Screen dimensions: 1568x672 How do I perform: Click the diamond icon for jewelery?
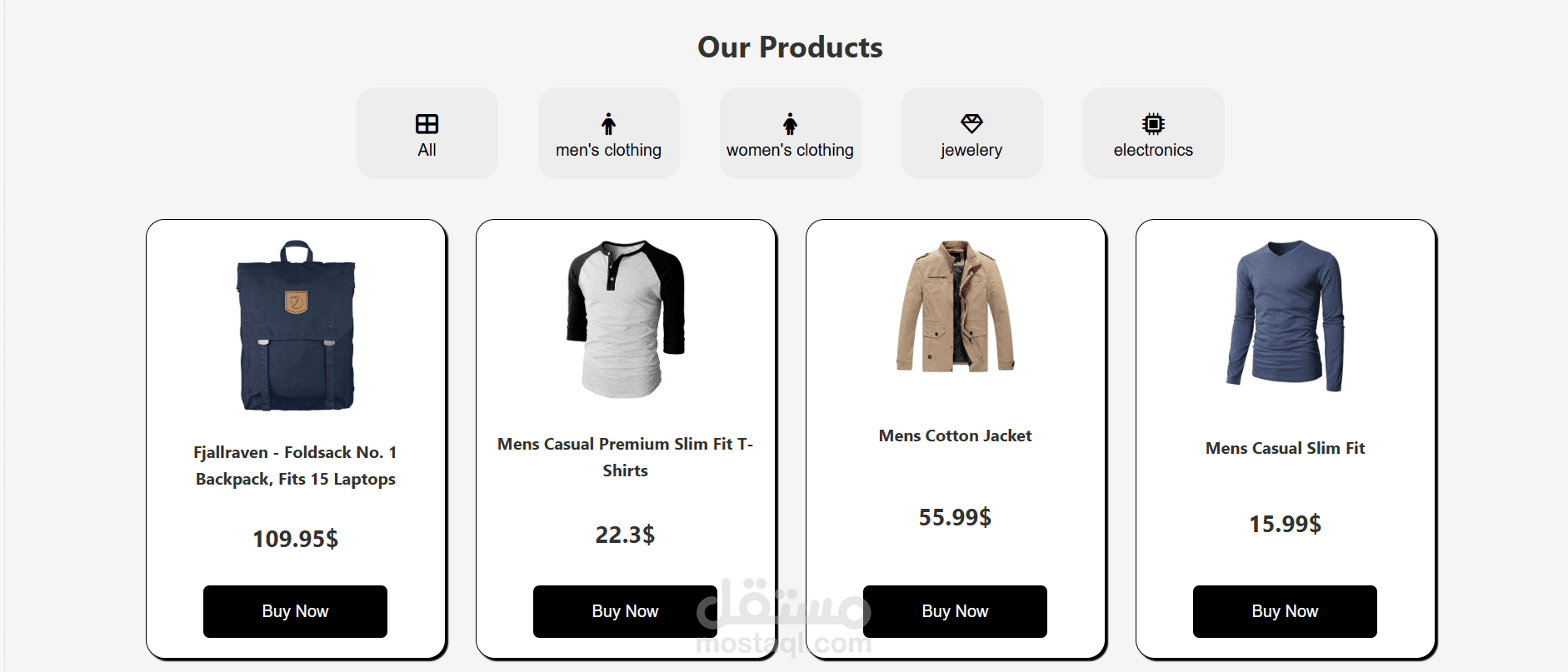click(971, 124)
